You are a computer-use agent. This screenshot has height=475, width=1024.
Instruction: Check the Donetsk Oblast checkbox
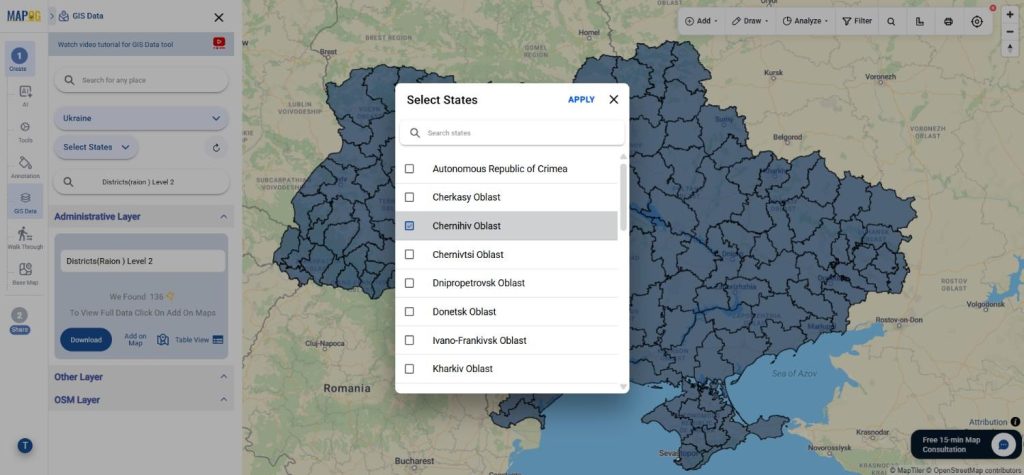(x=409, y=312)
